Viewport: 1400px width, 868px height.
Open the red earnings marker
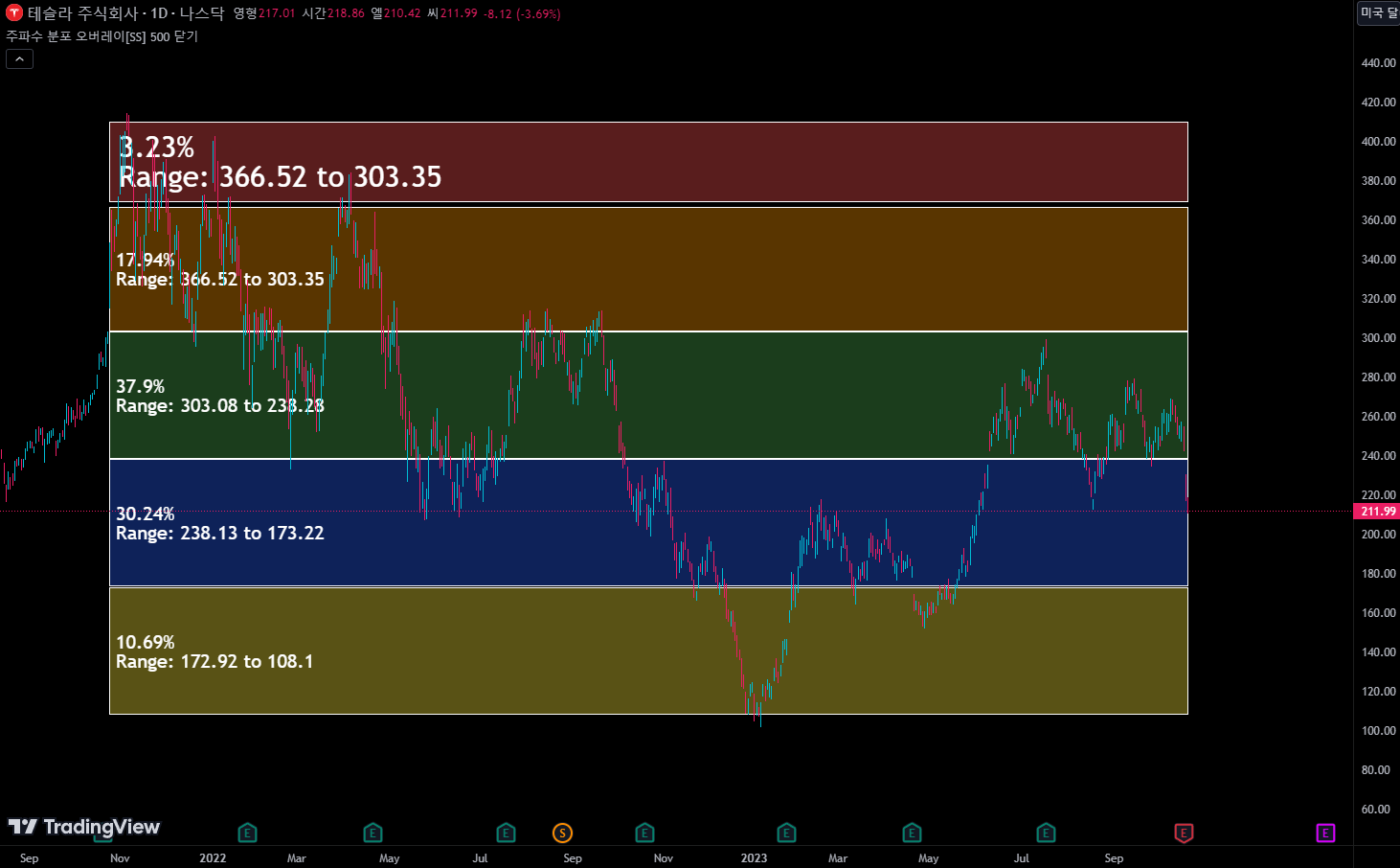pyautogui.click(x=1184, y=833)
